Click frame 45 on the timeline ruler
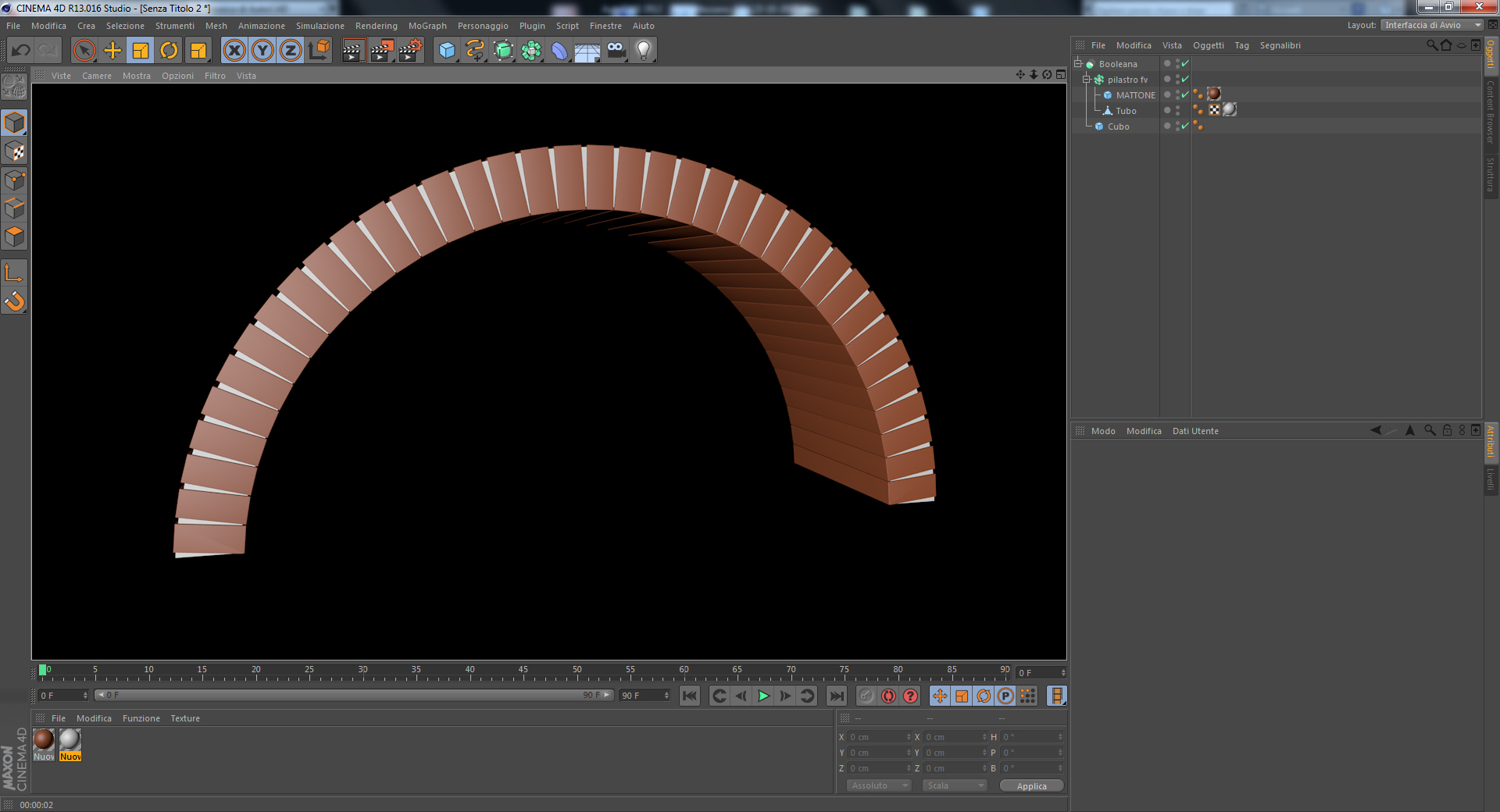Screen dimensions: 1500x812 coord(523,671)
